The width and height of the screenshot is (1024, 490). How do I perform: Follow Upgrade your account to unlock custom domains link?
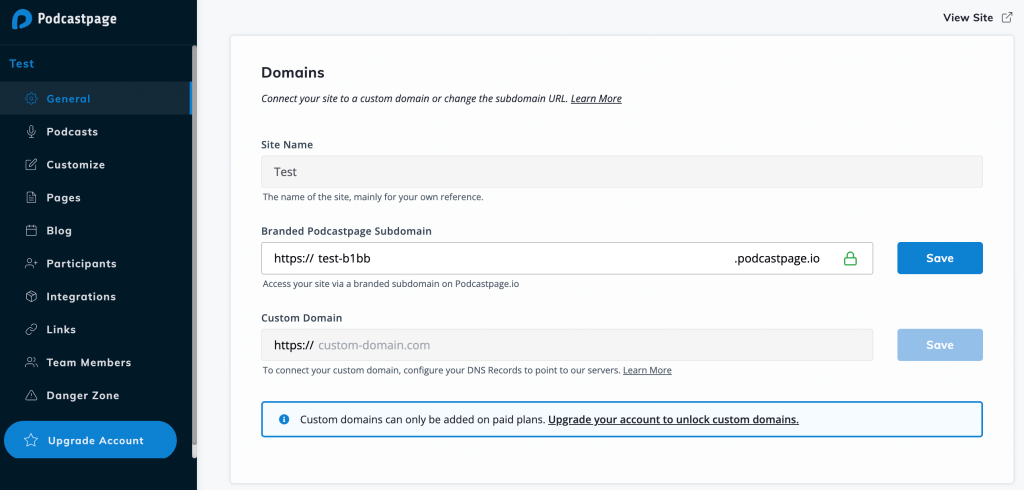(673, 420)
